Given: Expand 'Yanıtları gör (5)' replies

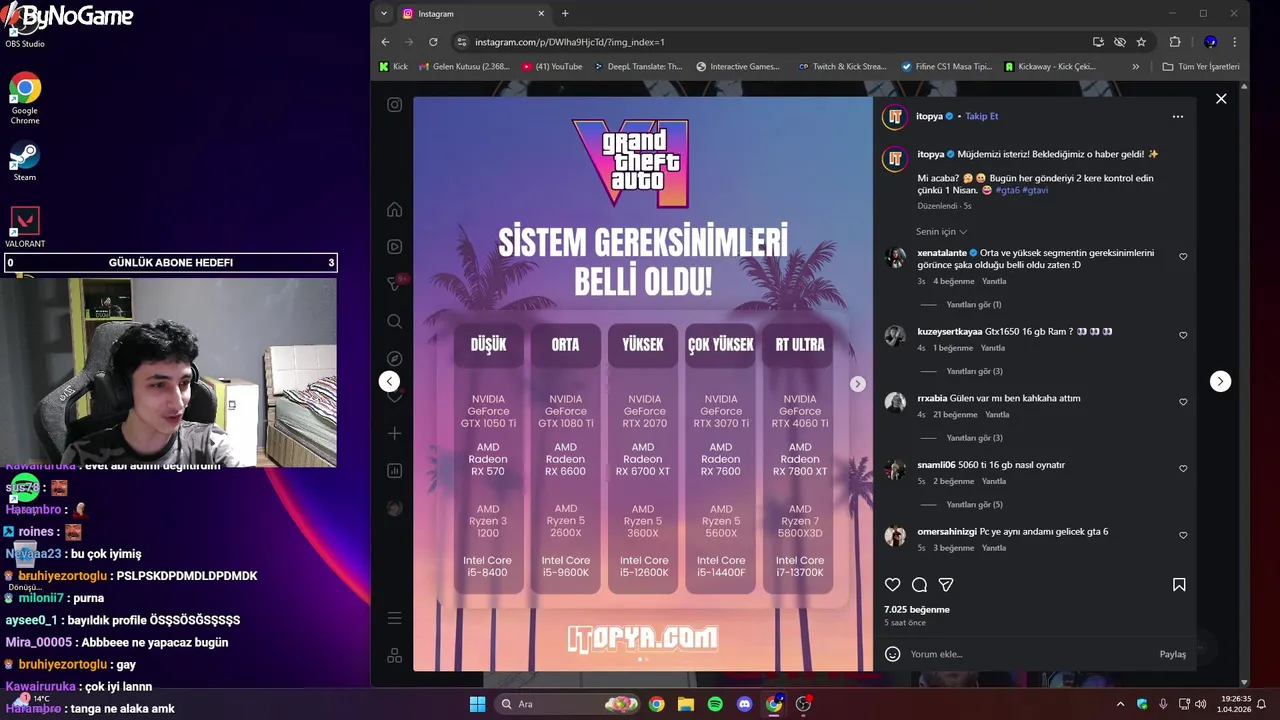Looking at the screenshot, I should 974,505.
